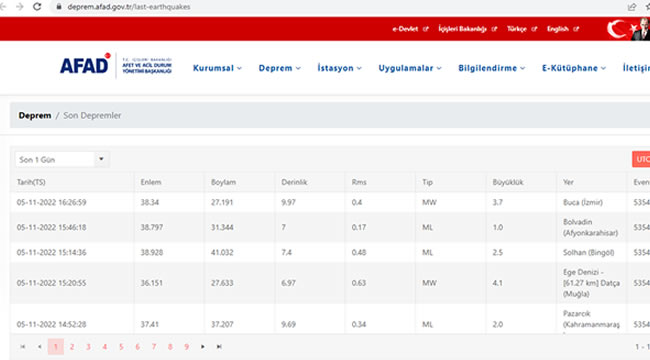Click the dropdown arrow beside Son 1 Gün
This screenshot has width=650, height=360.
click(101, 159)
